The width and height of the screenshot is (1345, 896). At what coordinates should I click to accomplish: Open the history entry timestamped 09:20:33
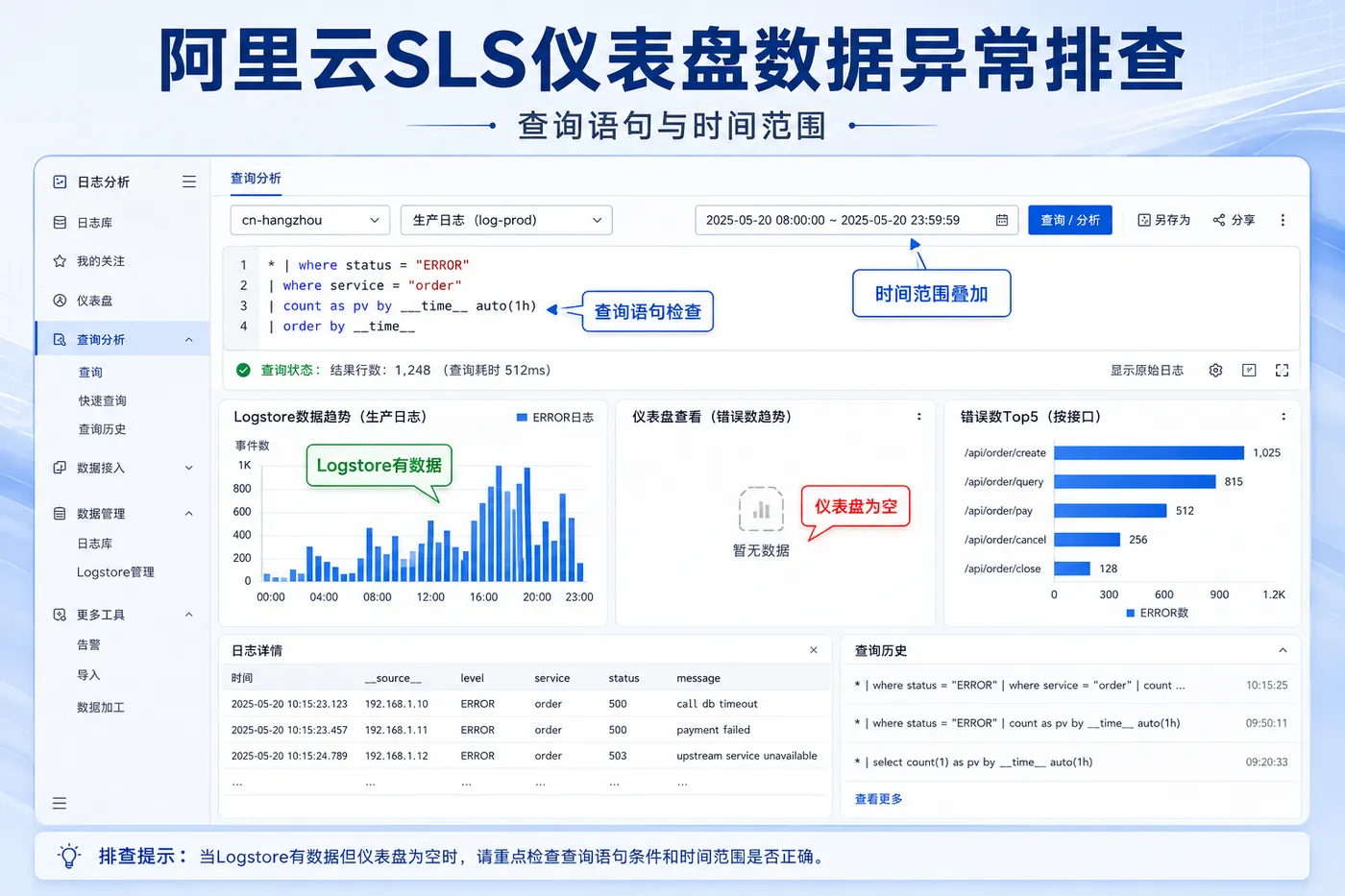pyautogui.click(x=1071, y=763)
